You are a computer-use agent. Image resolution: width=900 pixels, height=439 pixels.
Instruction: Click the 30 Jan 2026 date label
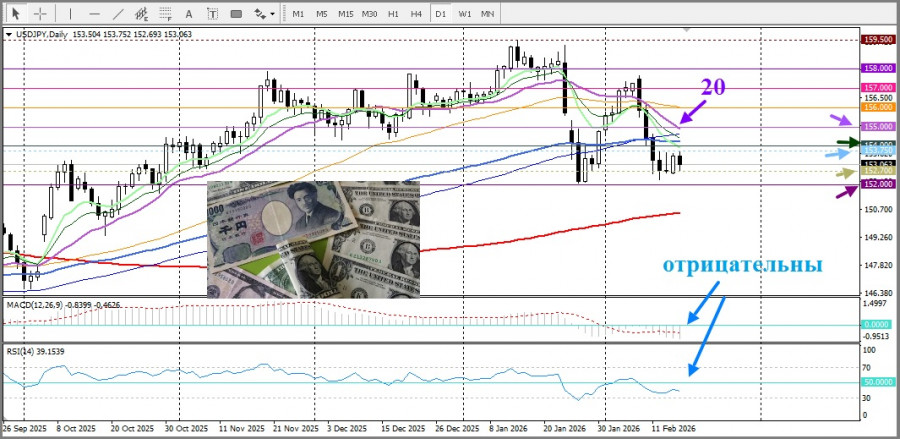coord(618,429)
